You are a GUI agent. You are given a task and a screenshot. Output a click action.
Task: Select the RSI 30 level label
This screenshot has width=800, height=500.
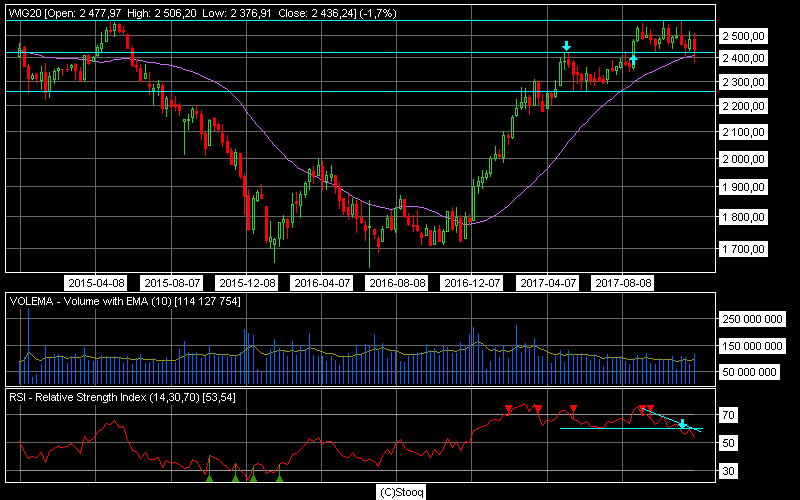[729, 471]
